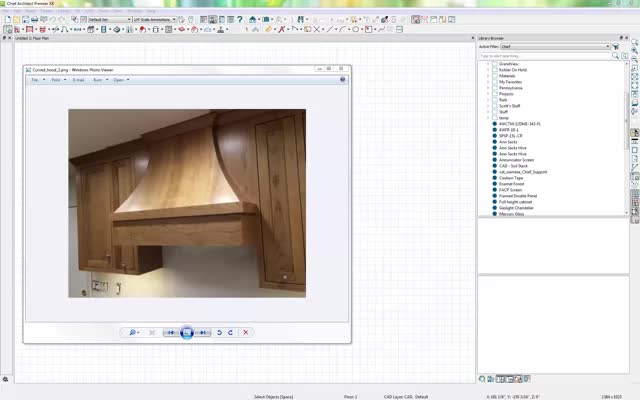
Task: Open the Burn dropdown in Photo Viewer
Action: tap(99, 79)
